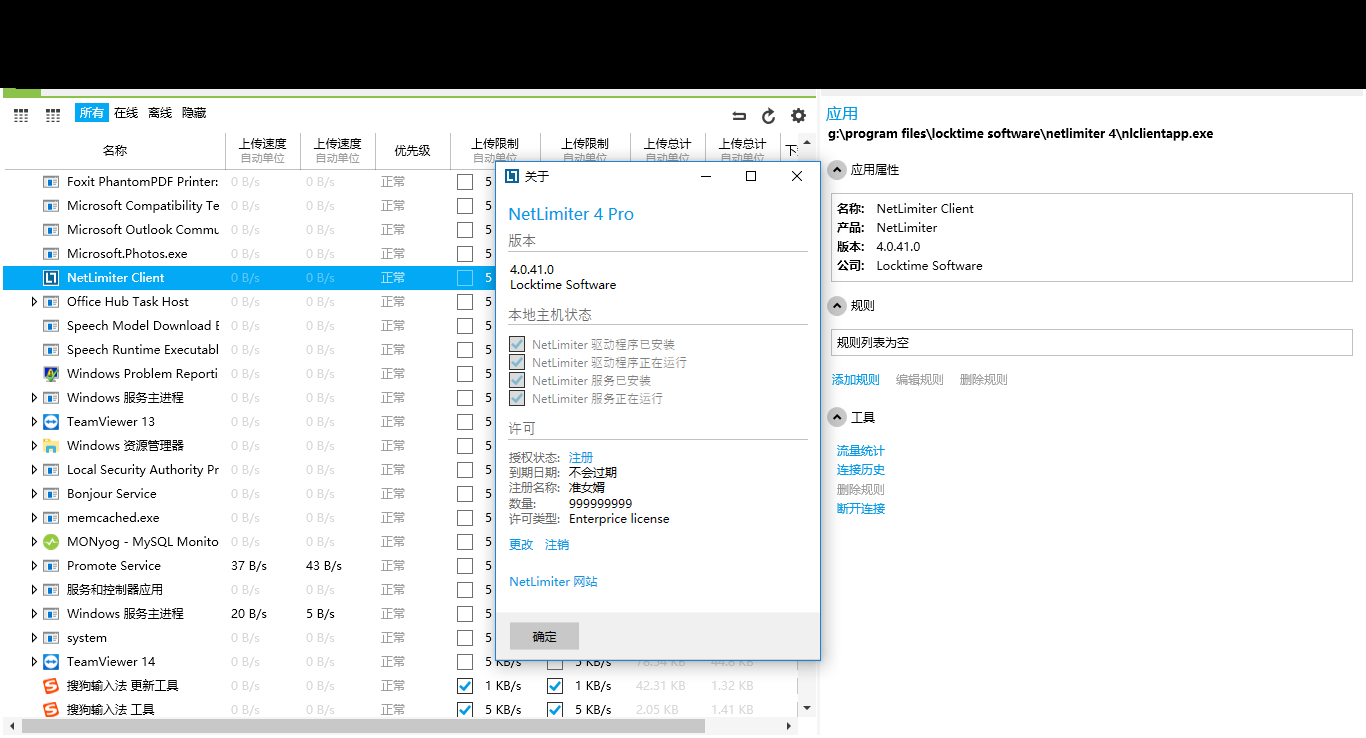This screenshot has height=738, width=1366.
Task: Click the Windows Problem Reporting icon
Action: [x=51, y=374]
